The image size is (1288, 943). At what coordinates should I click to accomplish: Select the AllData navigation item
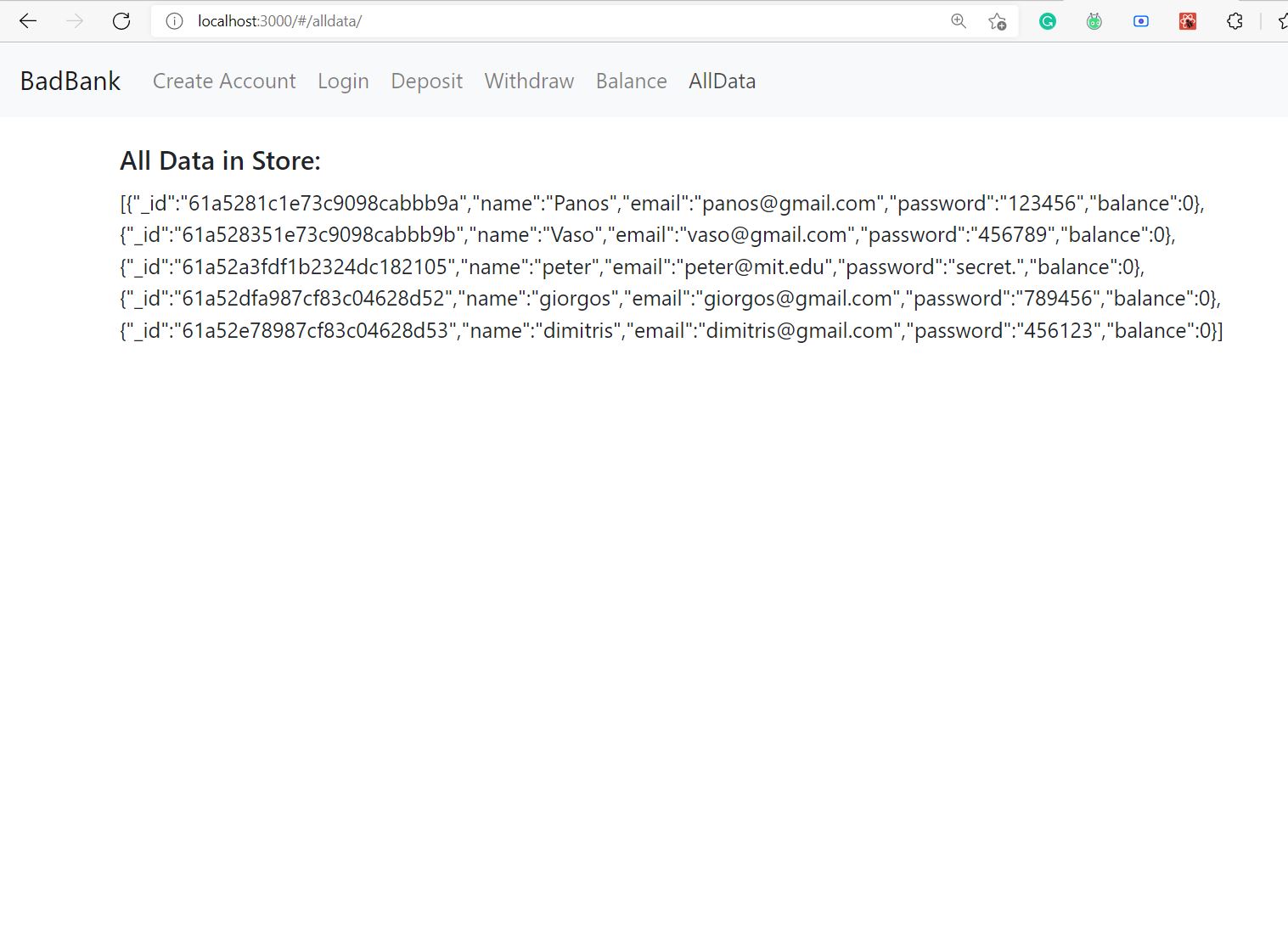click(x=721, y=81)
